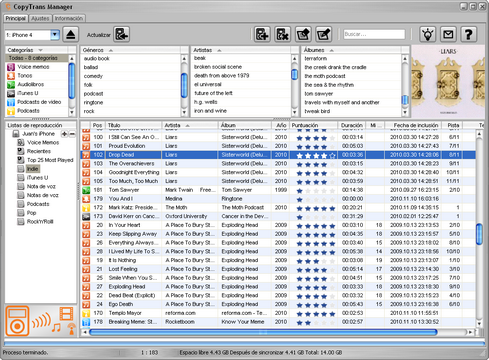This screenshot has height=360, width=489.
Task: Click the Año column header
Action: coord(281,125)
